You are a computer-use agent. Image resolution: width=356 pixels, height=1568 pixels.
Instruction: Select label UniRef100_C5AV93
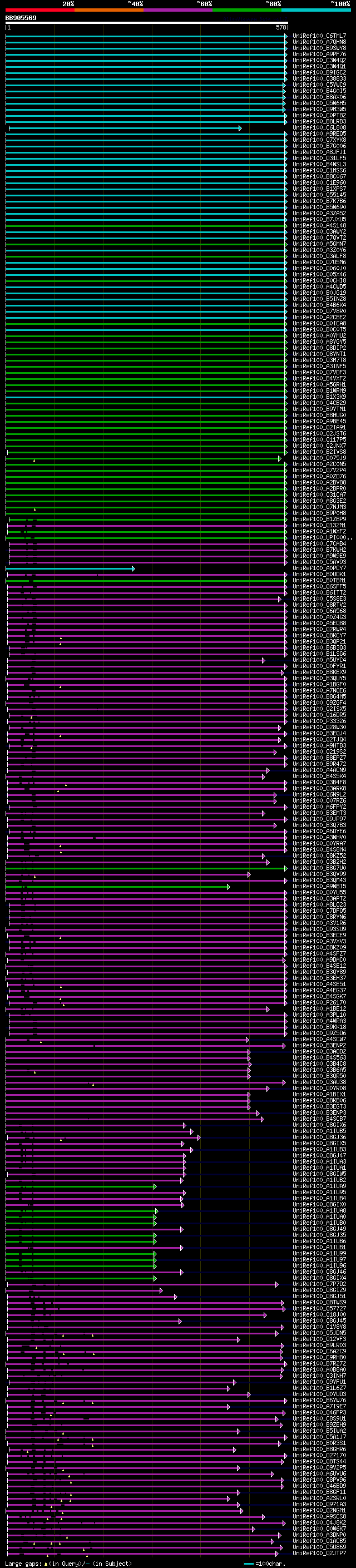319,562
